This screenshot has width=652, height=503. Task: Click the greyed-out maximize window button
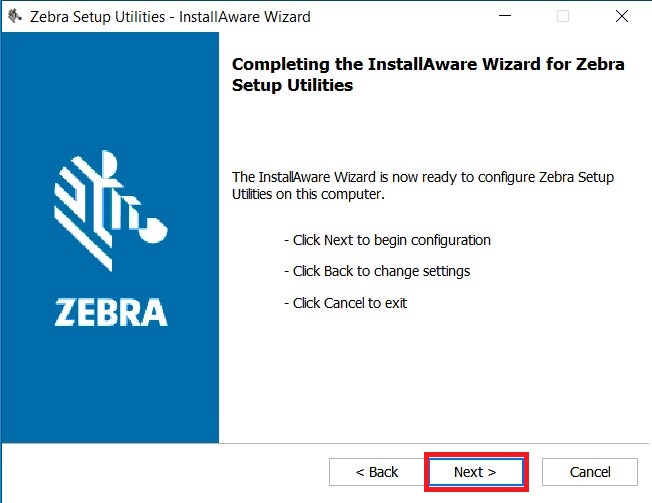coord(563,16)
